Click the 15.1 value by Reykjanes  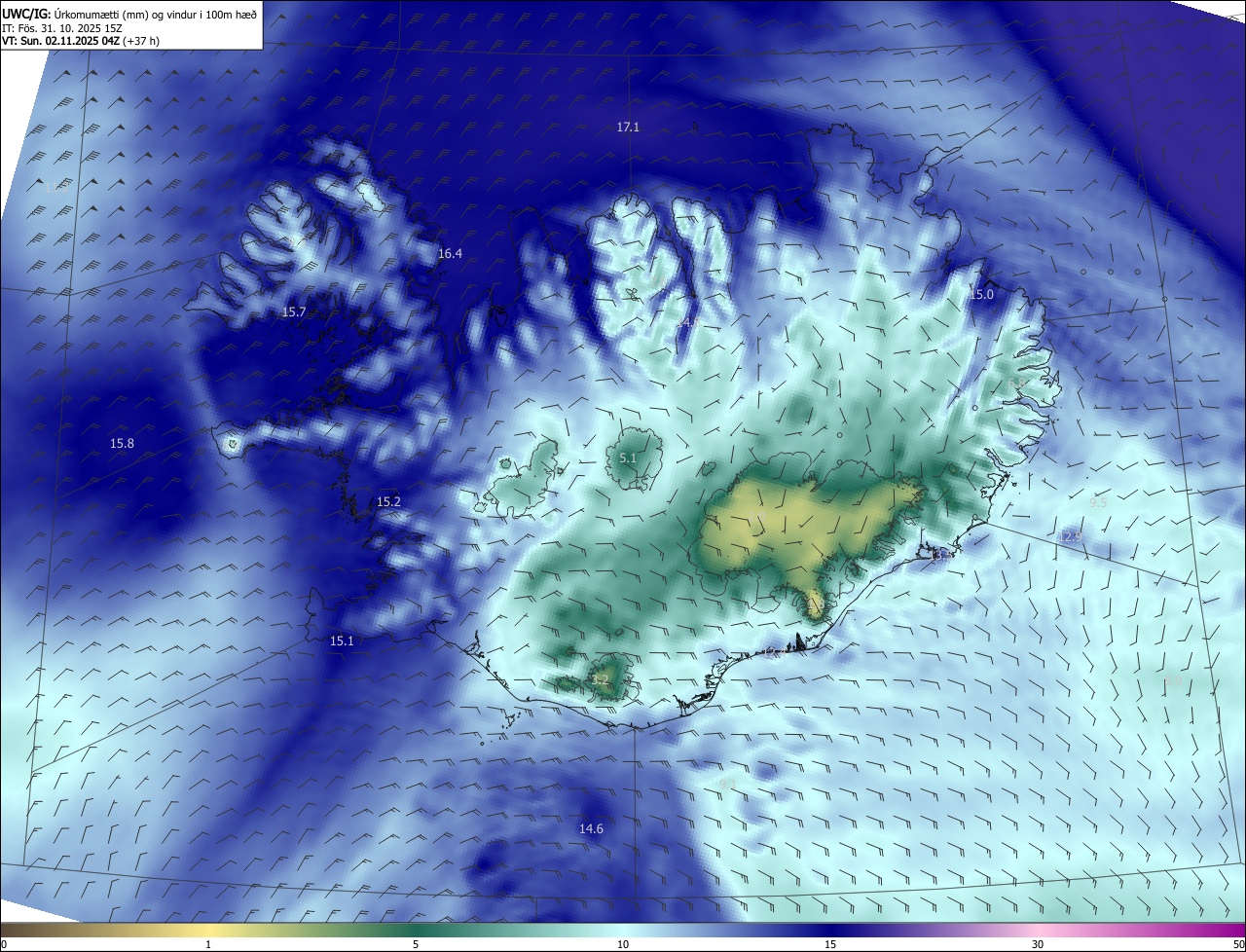[342, 641]
